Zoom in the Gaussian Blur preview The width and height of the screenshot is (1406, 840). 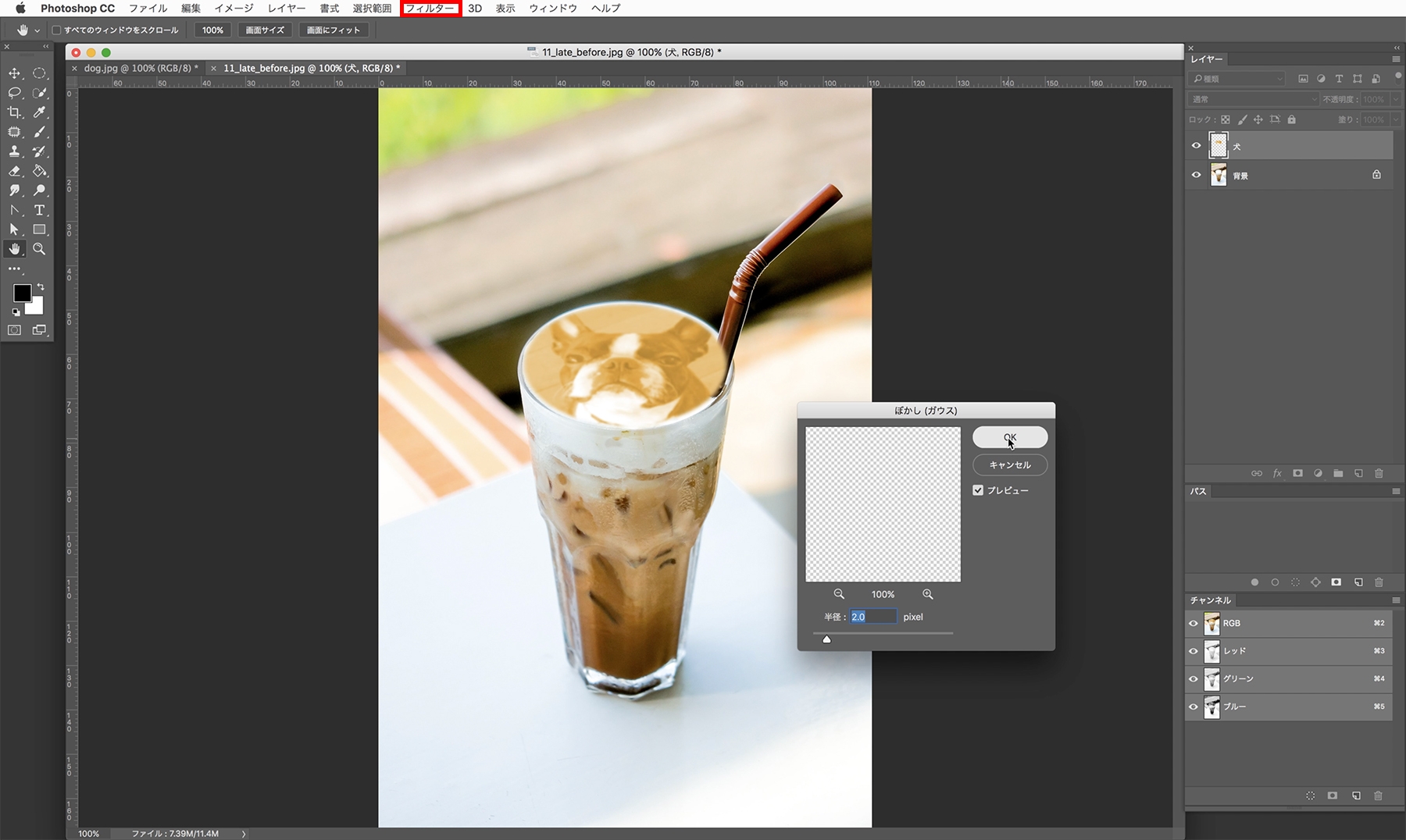tap(928, 594)
